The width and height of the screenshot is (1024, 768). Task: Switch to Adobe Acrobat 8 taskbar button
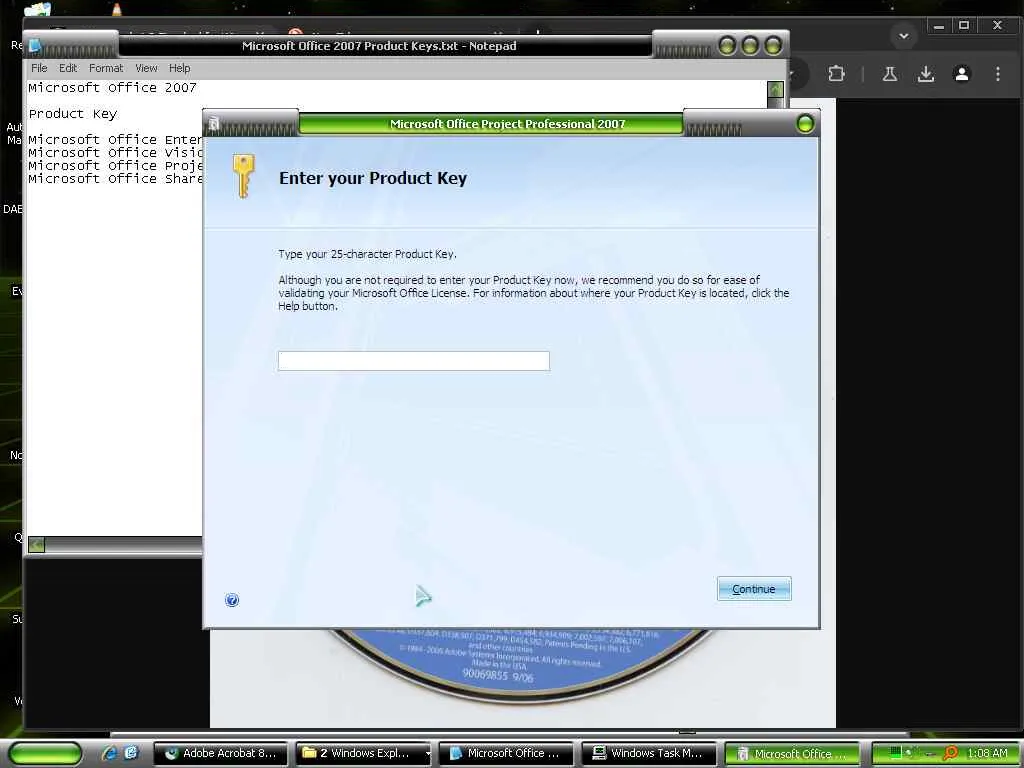pos(220,754)
